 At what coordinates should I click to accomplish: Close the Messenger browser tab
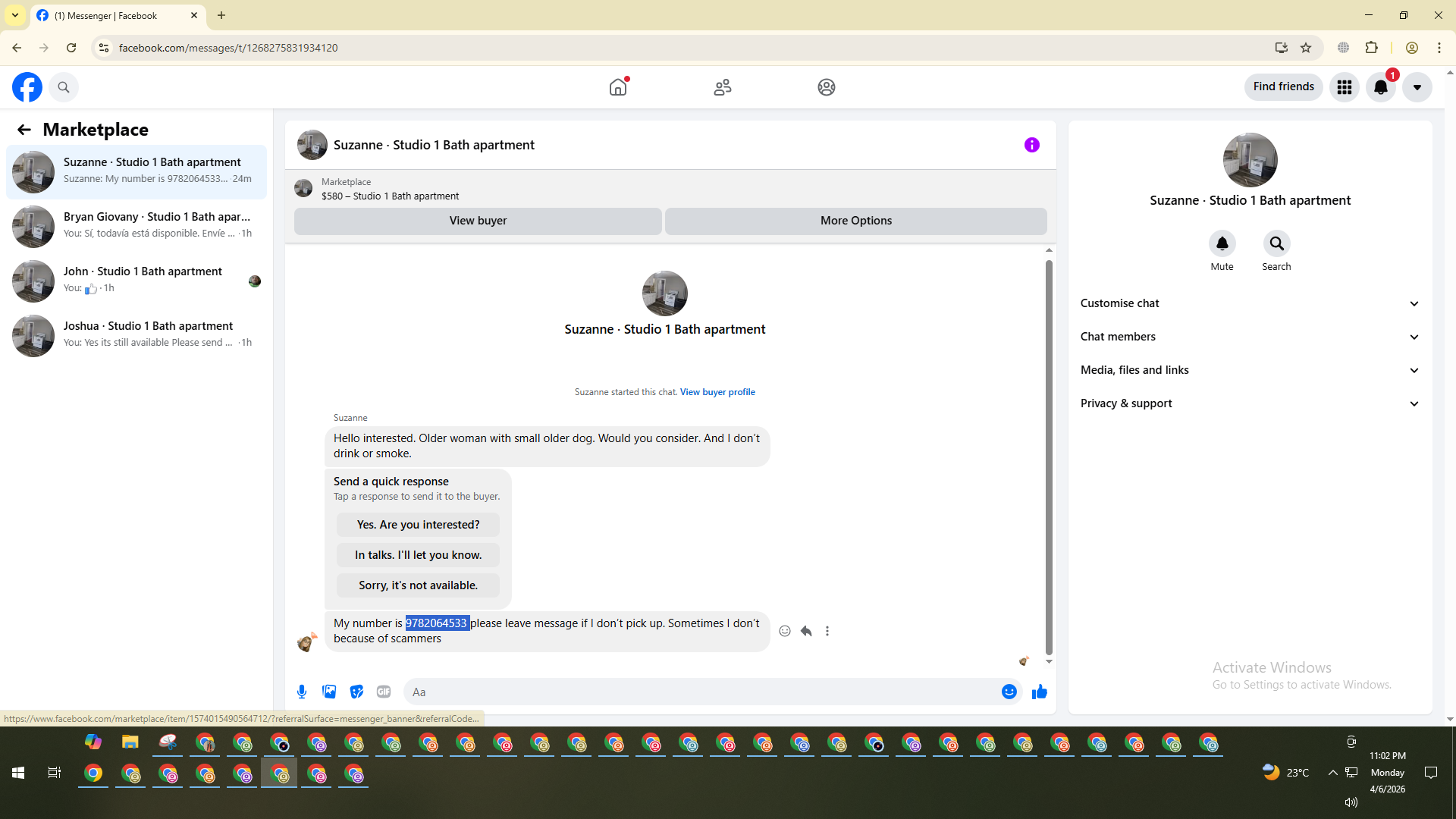point(194,15)
